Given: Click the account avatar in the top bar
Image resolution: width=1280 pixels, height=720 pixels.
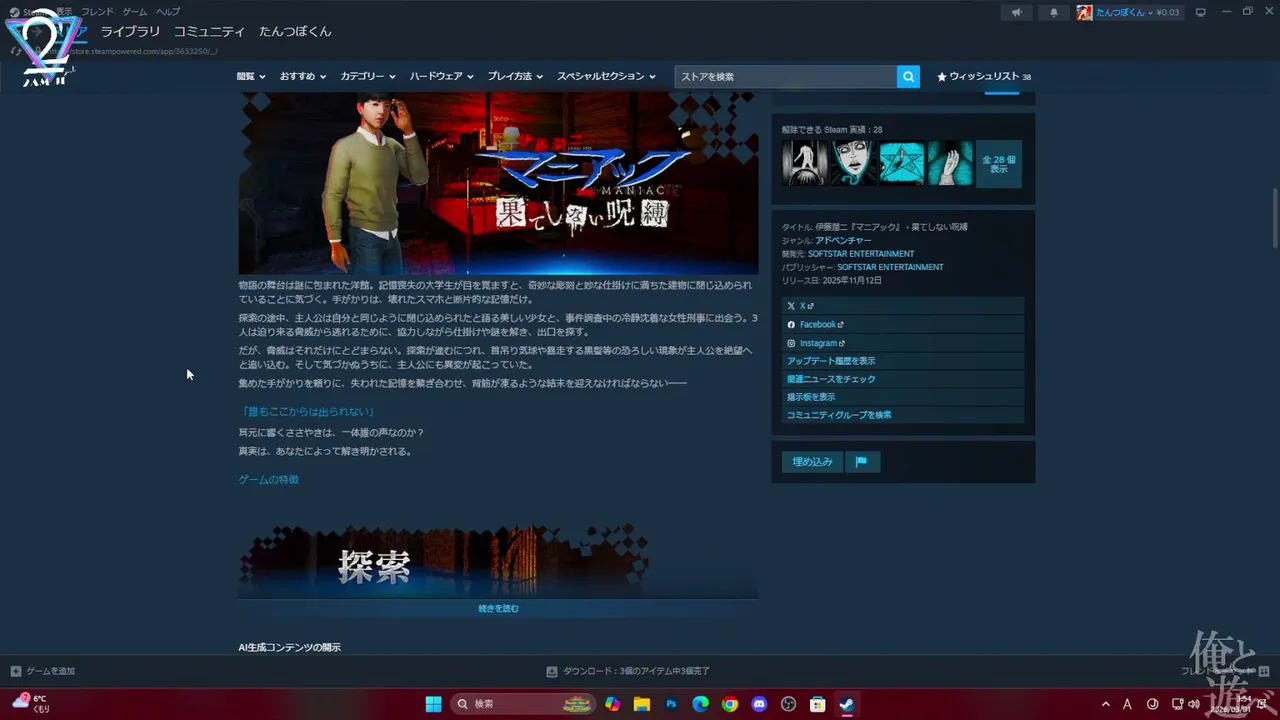Looking at the screenshot, I should 1085,12.
